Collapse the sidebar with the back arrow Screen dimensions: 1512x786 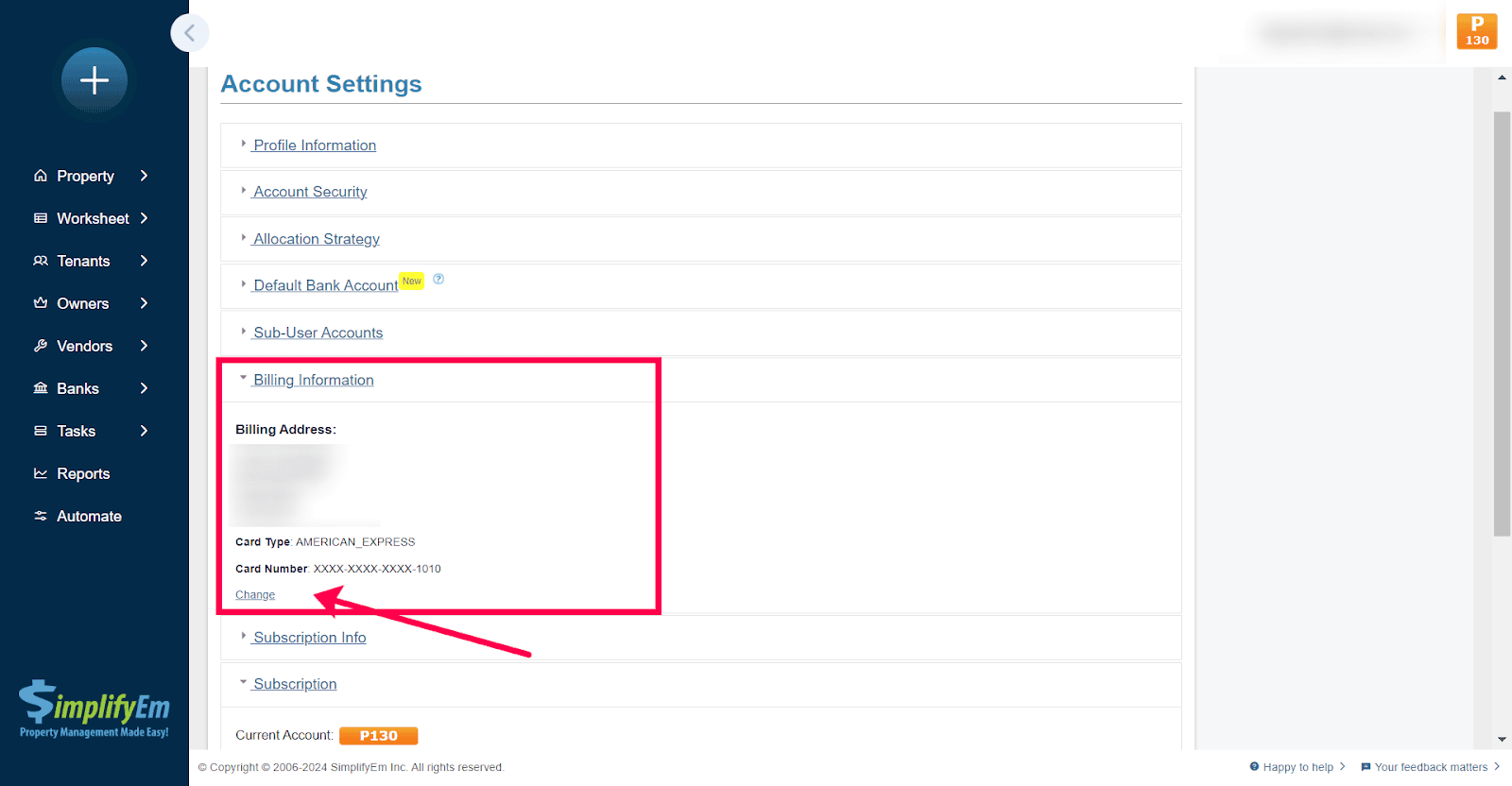click(189, 33)
